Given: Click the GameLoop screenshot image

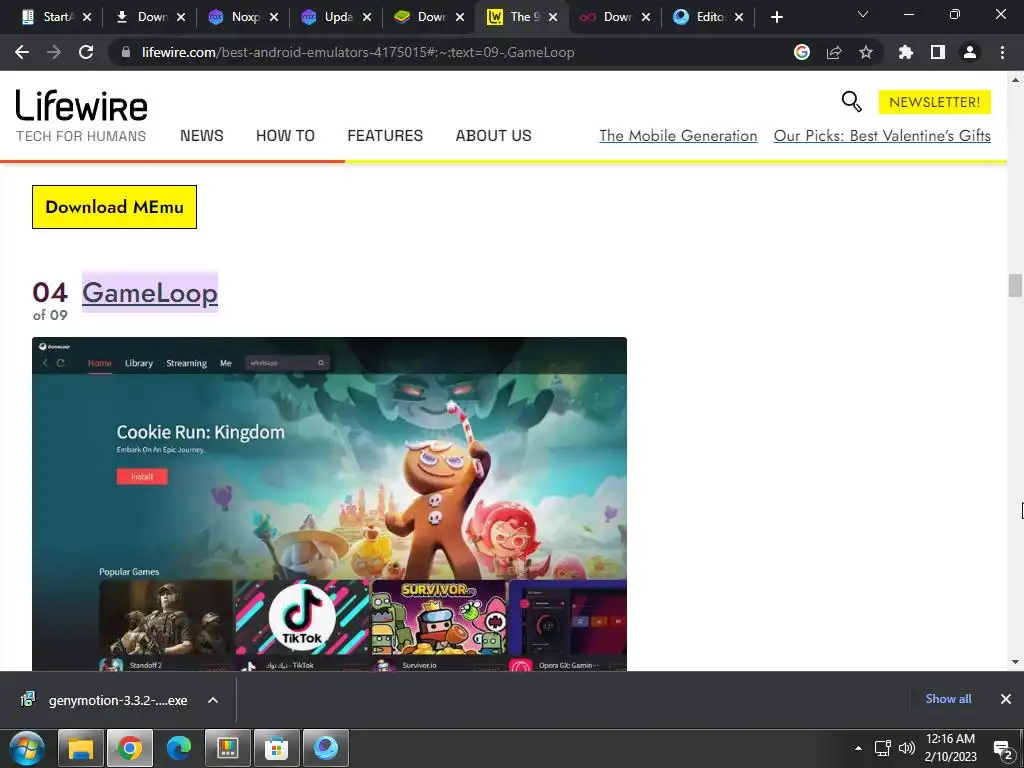Looking at the screenshot, I should click(329, 504).
